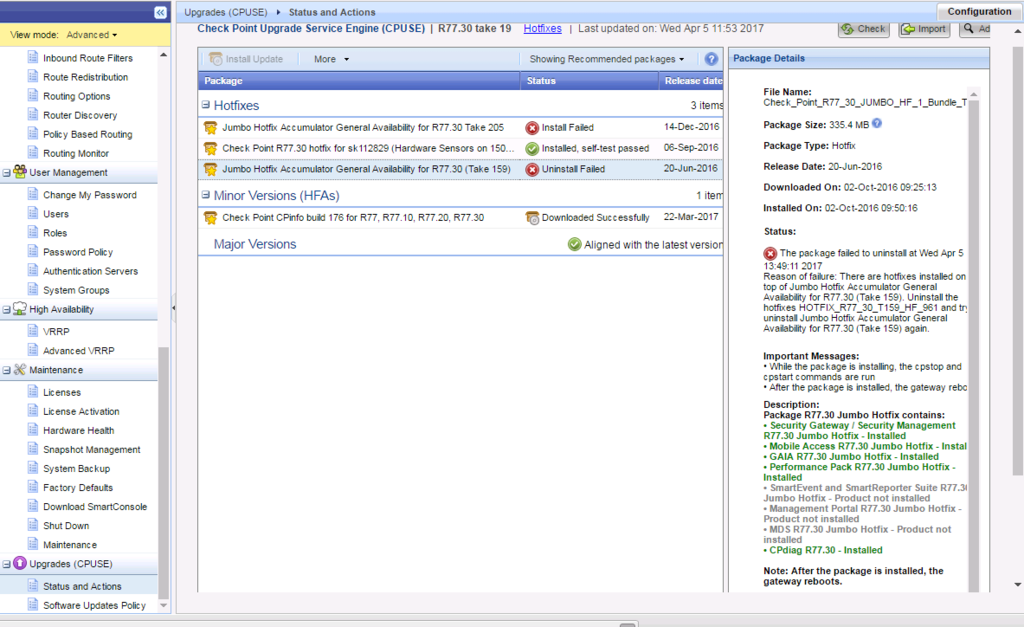Open Authentication Servers page
1024x627 pixels.
coord(90,270)
